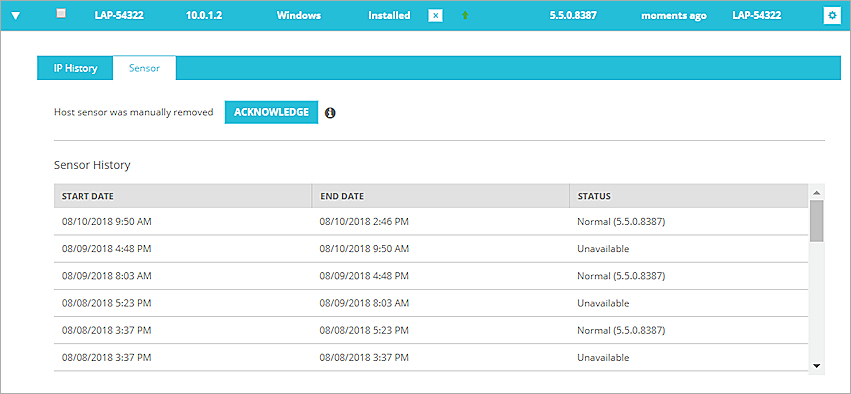The width and height of the screenshot is (851, 394).
Task: Click the Installed status text
Action: (389, 16)
